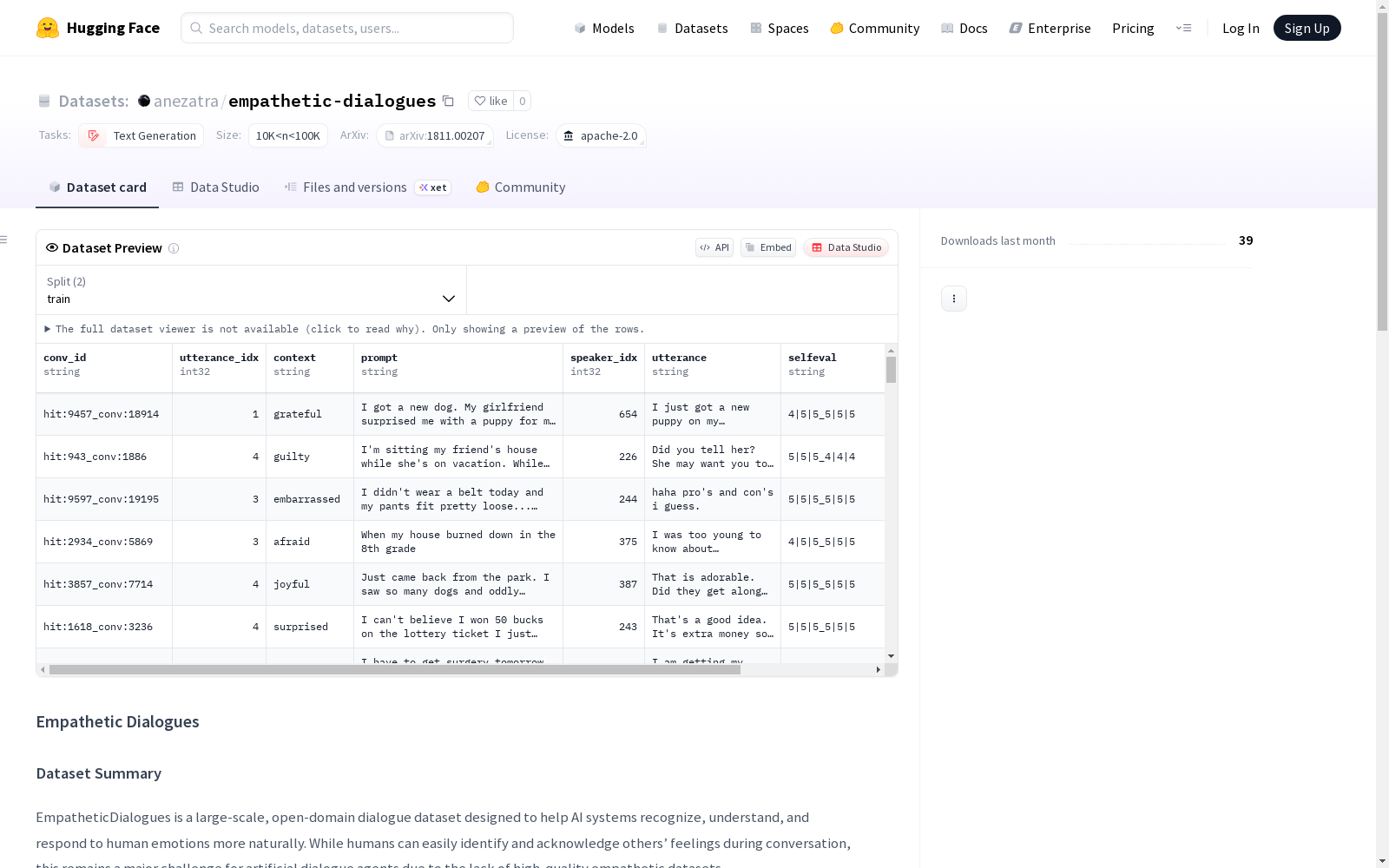Select the prompt cell about the house burning down

[458, 542]
